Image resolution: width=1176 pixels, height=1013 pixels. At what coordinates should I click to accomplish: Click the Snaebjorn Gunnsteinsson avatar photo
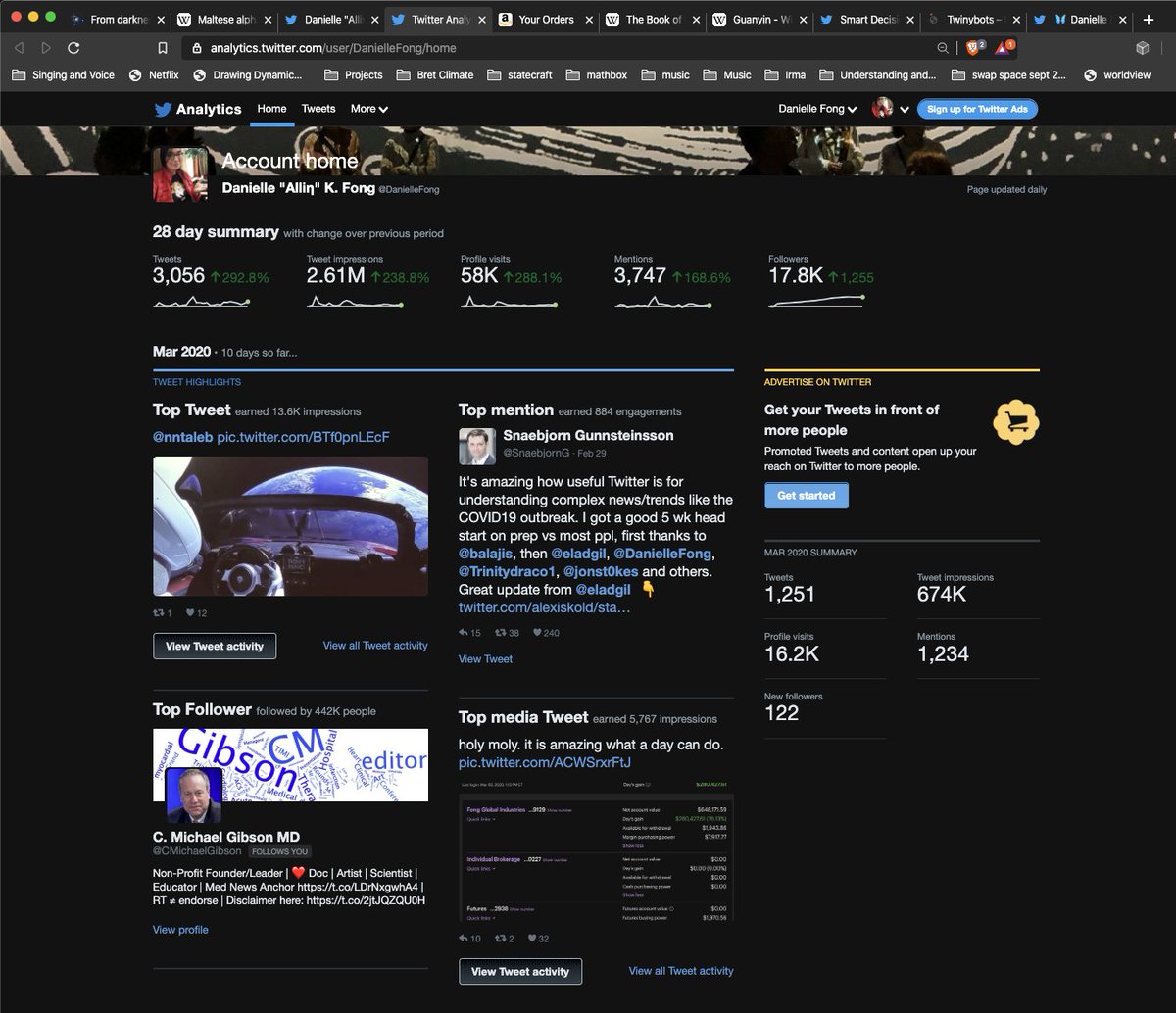point(477,446)
